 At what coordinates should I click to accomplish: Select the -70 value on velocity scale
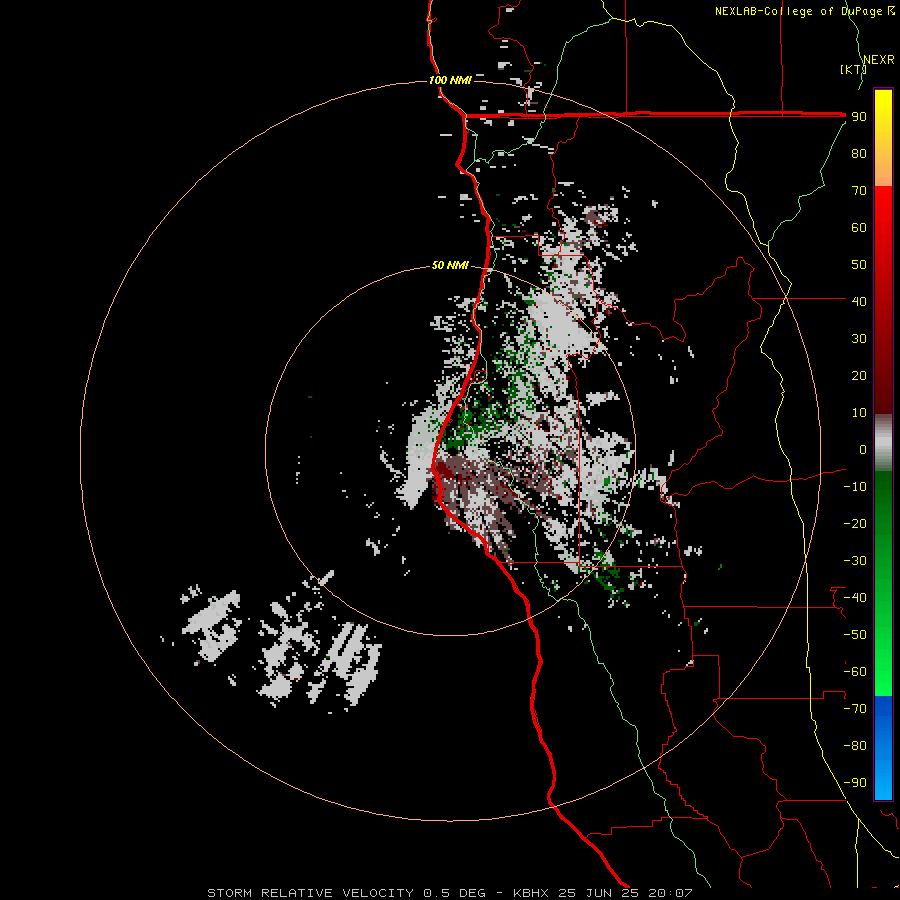pos(855,709)
